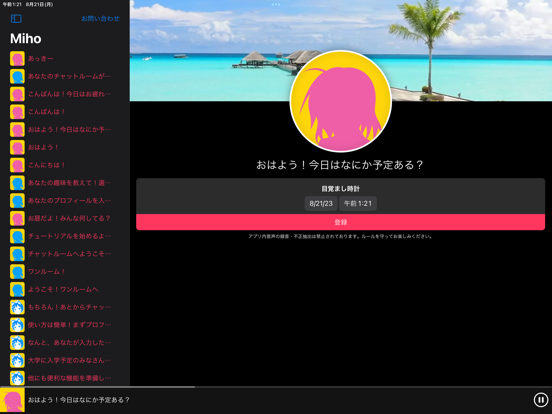Select the short おはよう！ message
This screenshot has width=552, height=414.
65,148
